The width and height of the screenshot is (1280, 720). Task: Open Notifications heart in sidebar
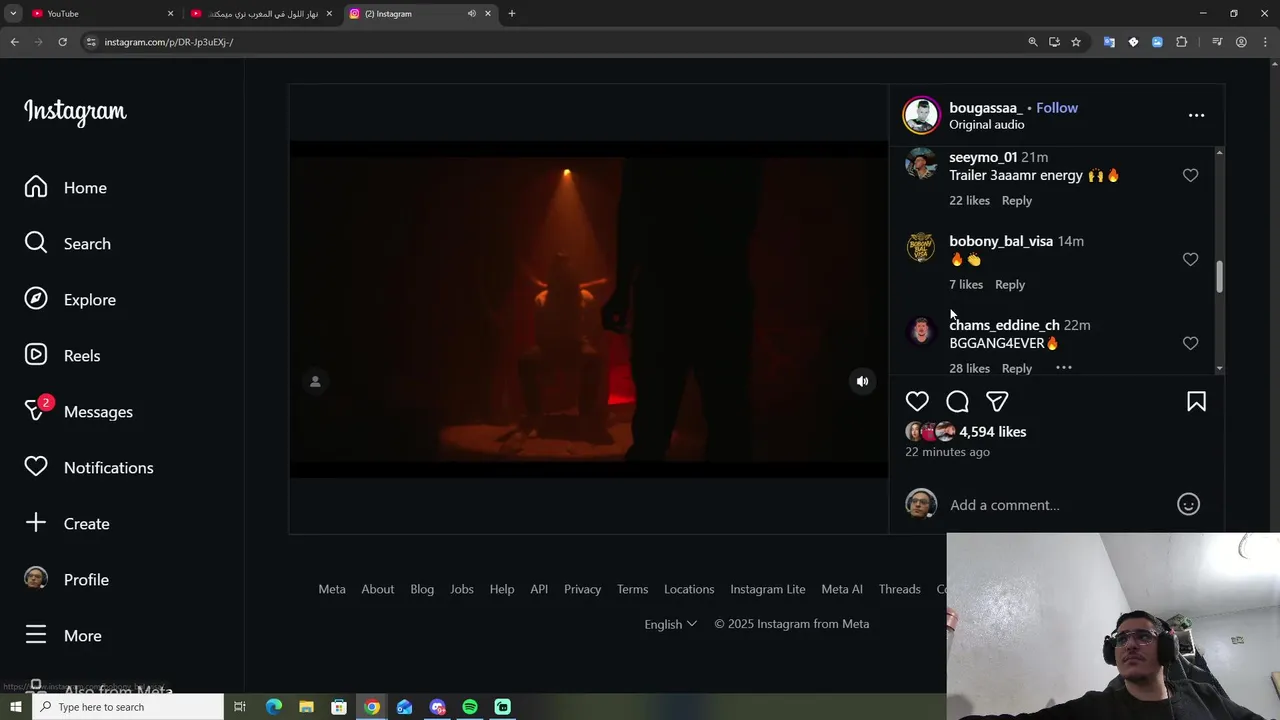pos(89,468)
